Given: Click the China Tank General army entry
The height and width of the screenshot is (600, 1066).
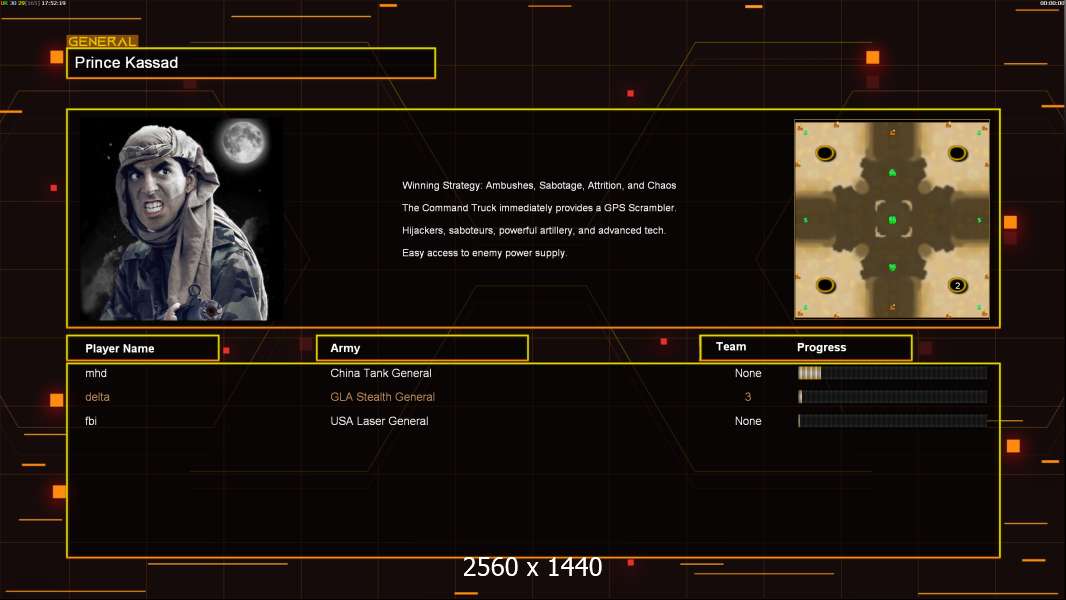Looking at the screenshot, I should click(x=381, y=373).
